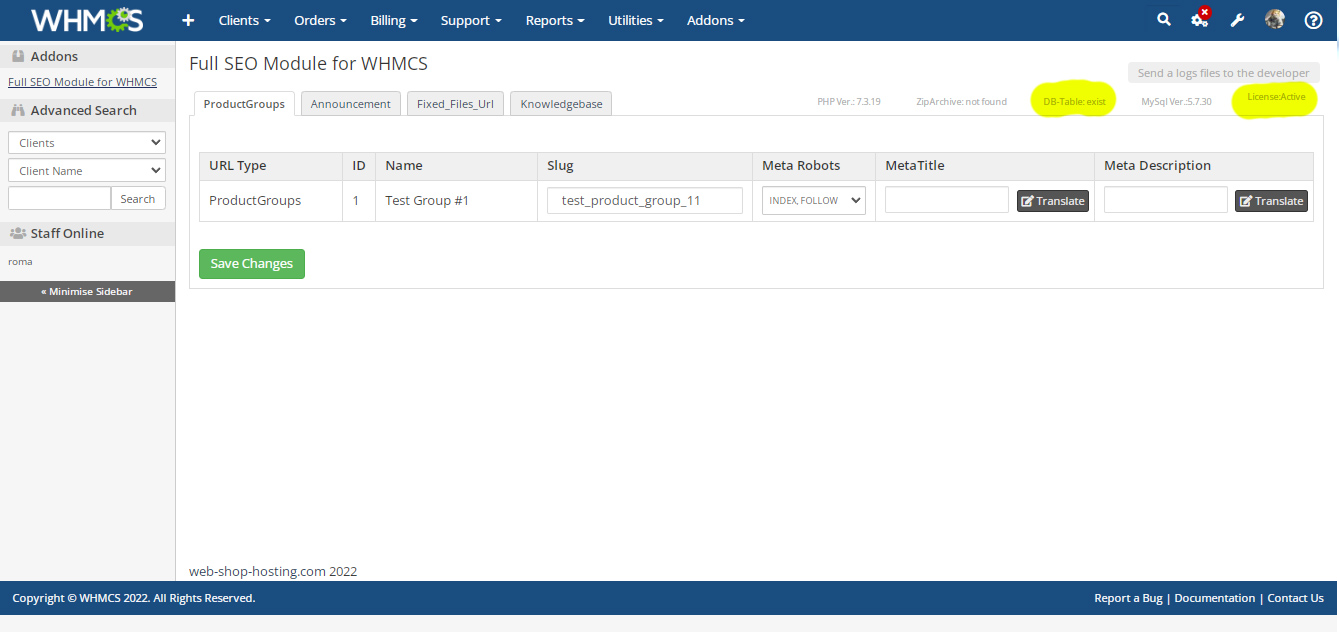Click the sidebar Search button
This screenshot has width=1339, height=632.
pyautogui.click(x=138, y=198)
